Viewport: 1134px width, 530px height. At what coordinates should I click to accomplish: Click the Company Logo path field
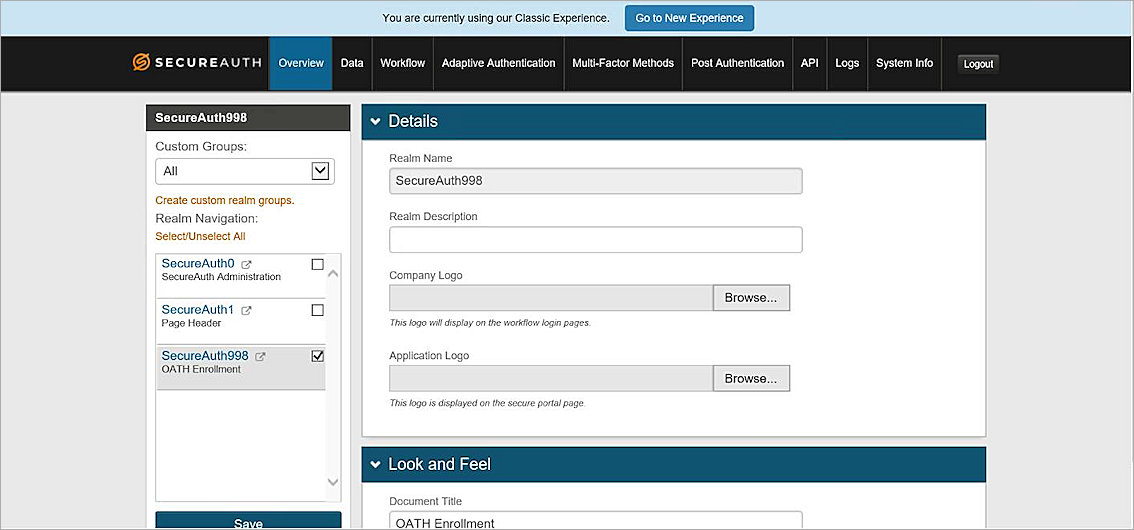point(551,298)
